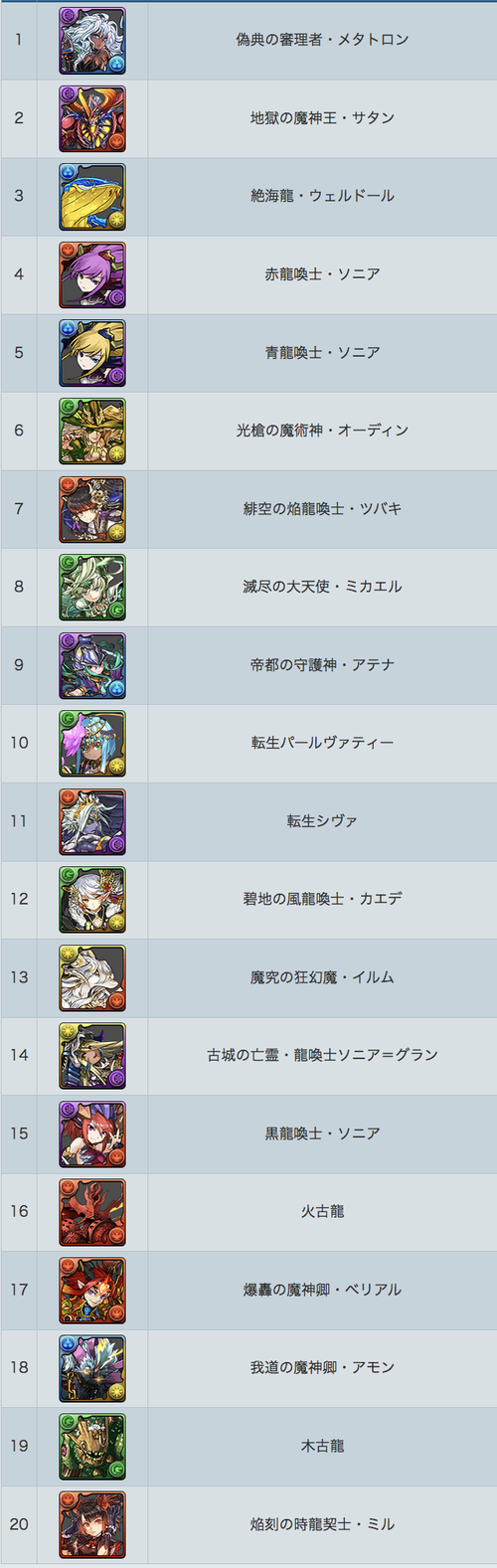Open the 黒龍喚士・ソニア name link
The height and width of the screenshot is (1568, 497).
[322, 1132]
